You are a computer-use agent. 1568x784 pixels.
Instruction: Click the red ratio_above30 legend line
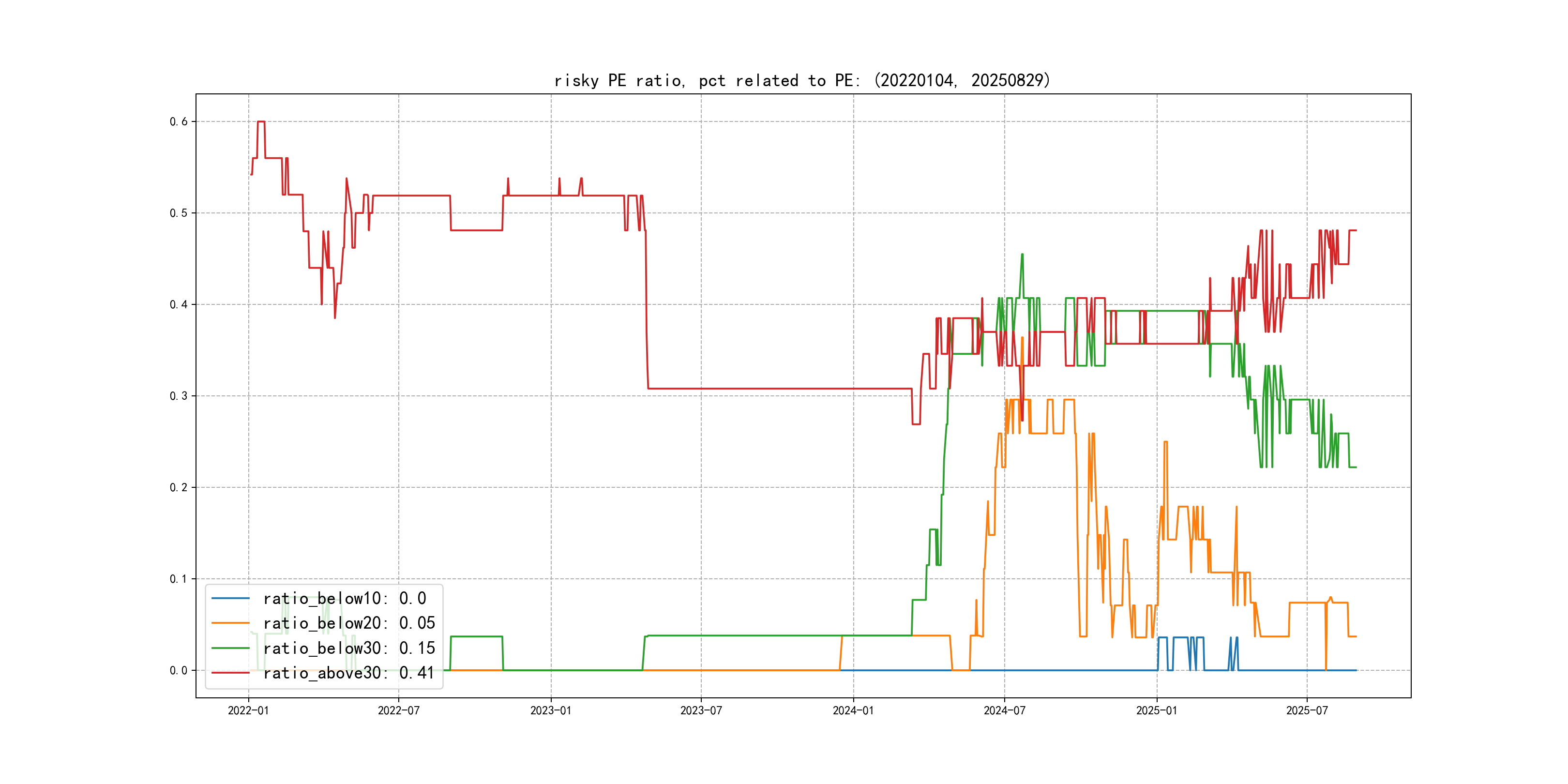coord(230,673)
